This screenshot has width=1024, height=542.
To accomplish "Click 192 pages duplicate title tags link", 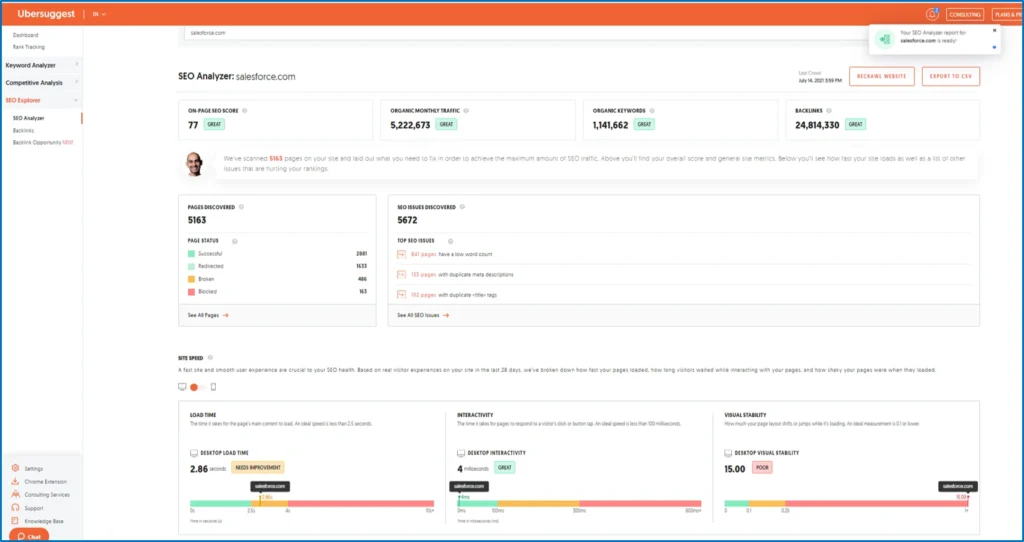I will (423, 295).
